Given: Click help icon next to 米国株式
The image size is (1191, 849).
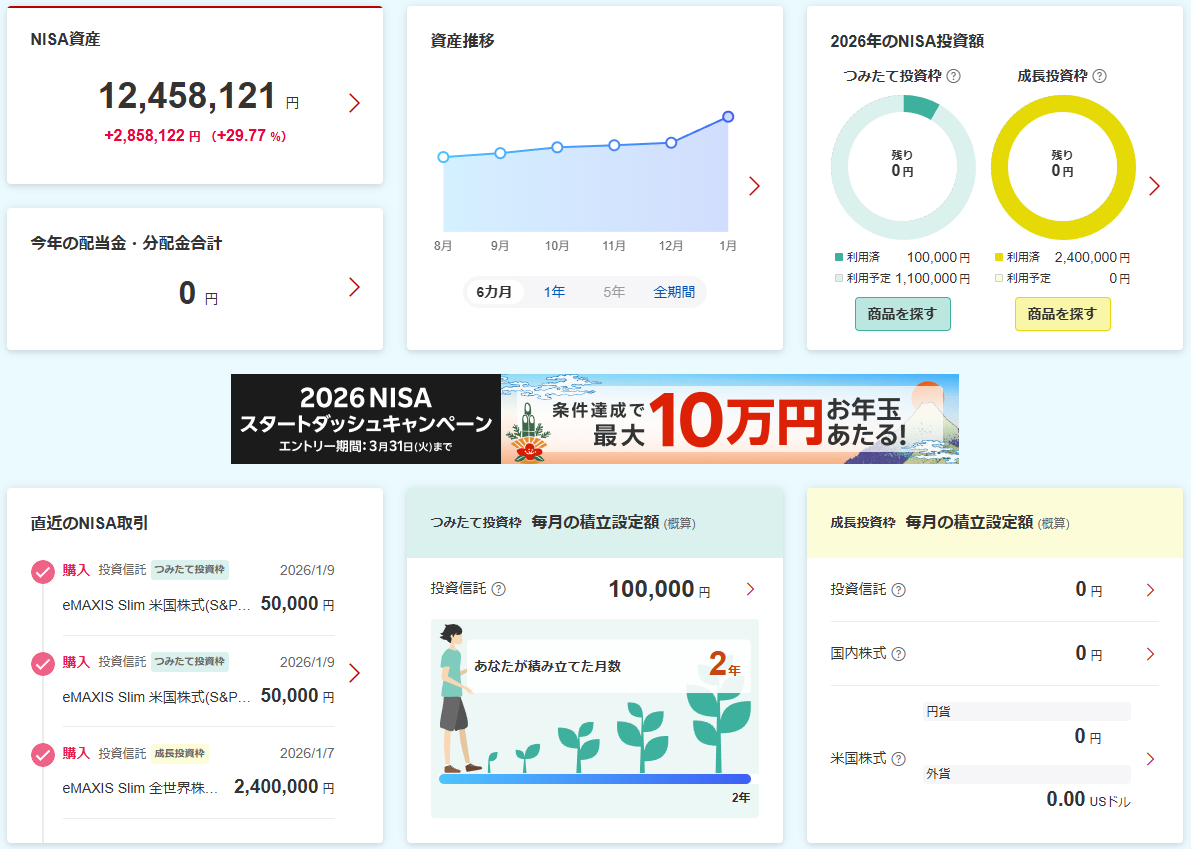Looking at the screenshot, I should click(898, 759).
